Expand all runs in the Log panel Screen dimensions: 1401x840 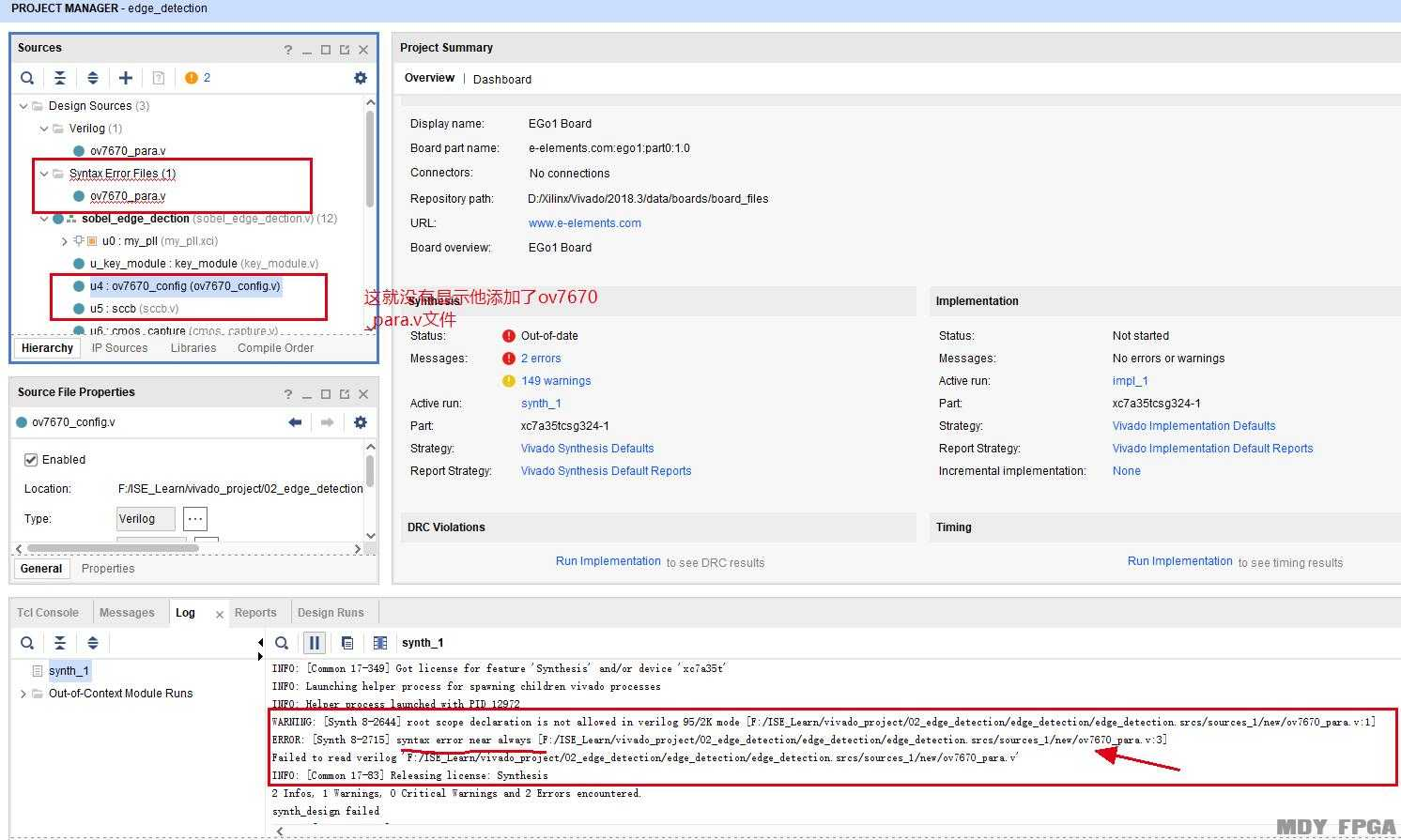[93, 643]
